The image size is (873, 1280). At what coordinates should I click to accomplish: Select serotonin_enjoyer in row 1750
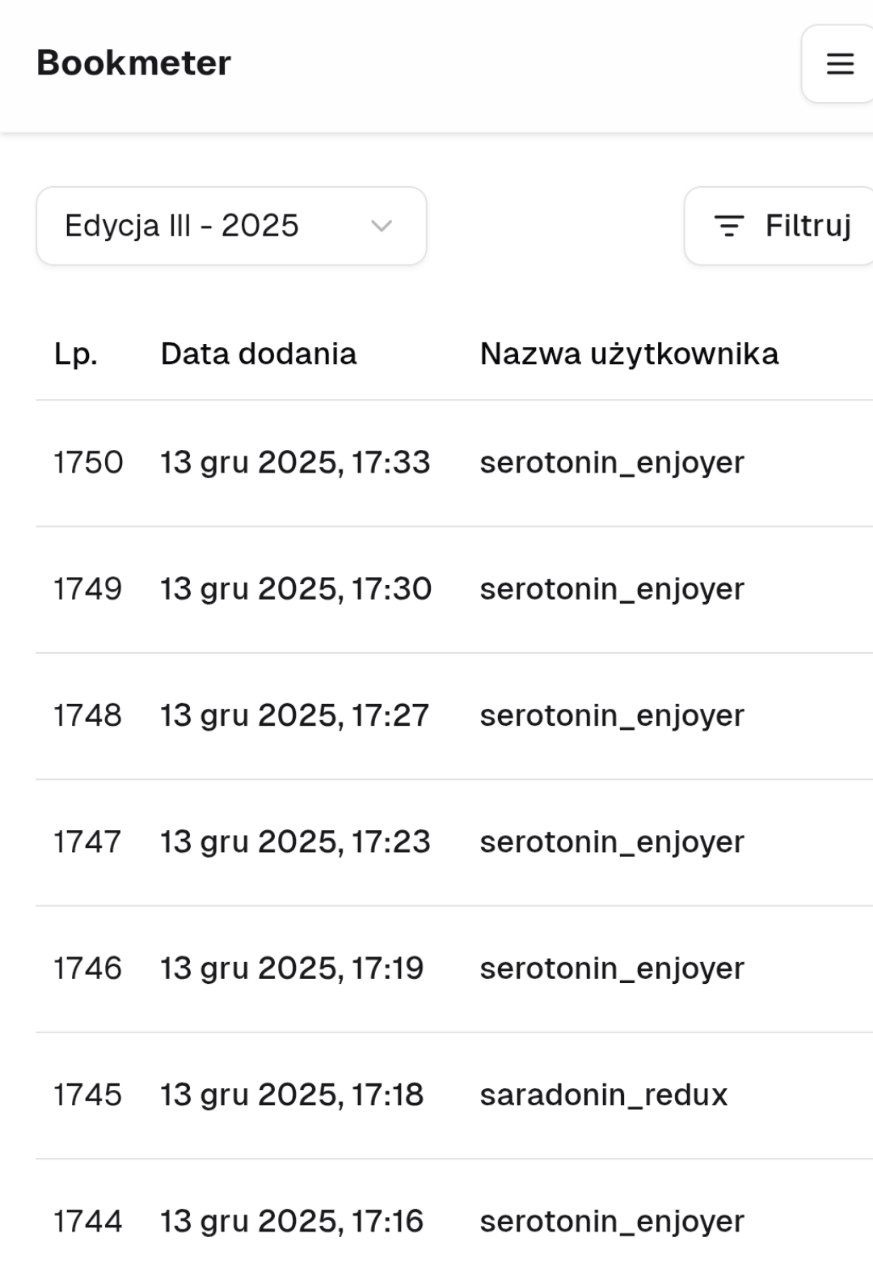point(612,463)
